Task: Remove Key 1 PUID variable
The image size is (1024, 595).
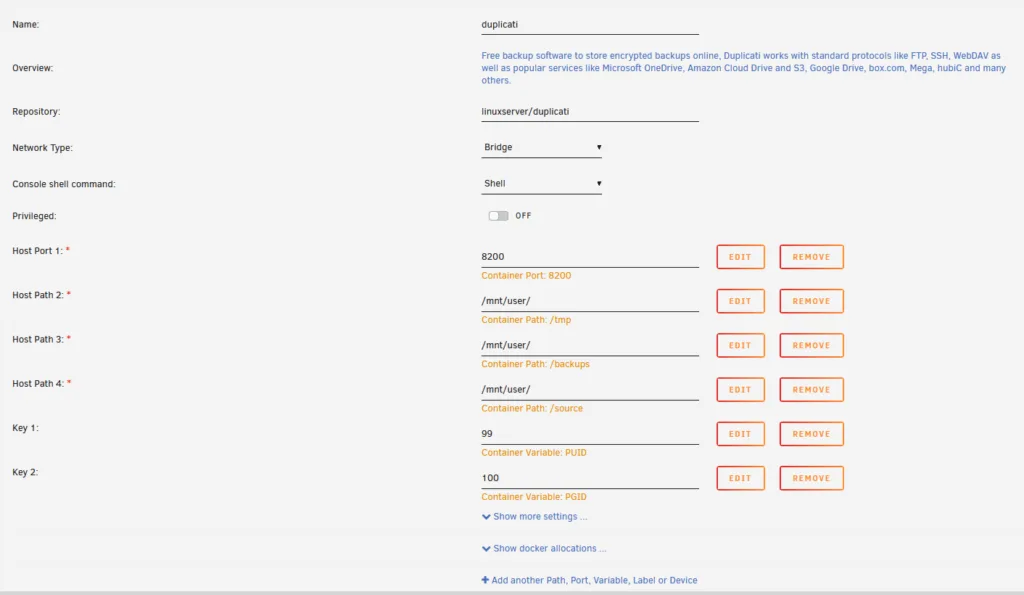Action: coord(811,434)
